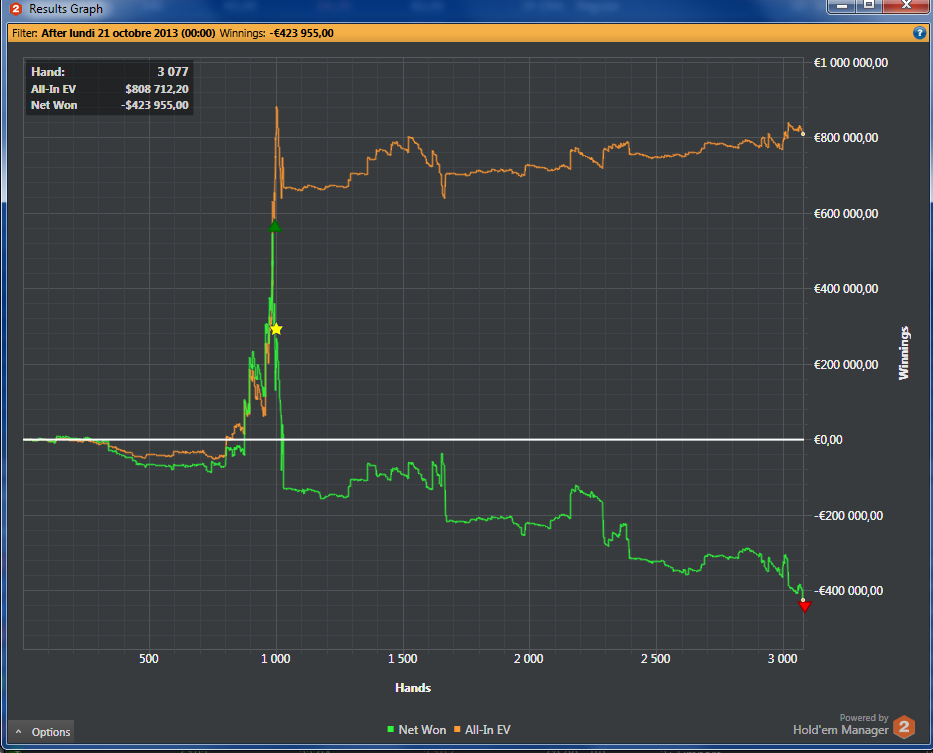Expand the Options panel

pos(42,732)
